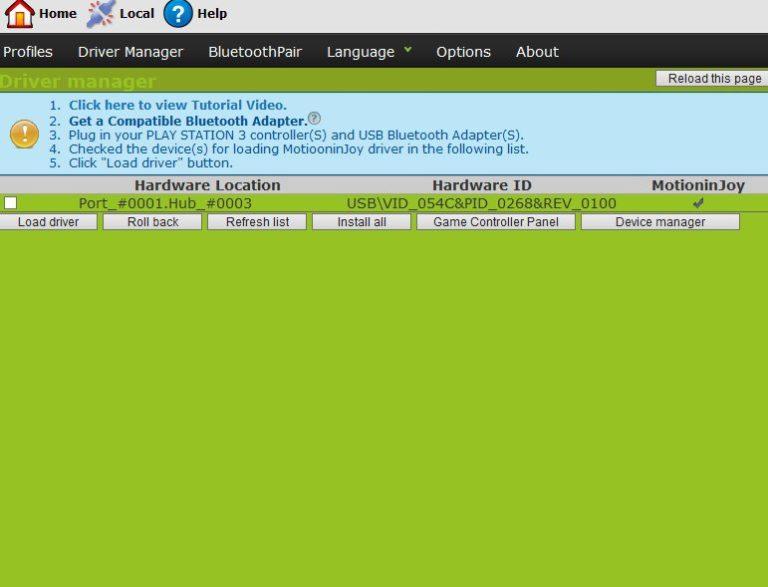Open the Device manager button

[660, 222]
